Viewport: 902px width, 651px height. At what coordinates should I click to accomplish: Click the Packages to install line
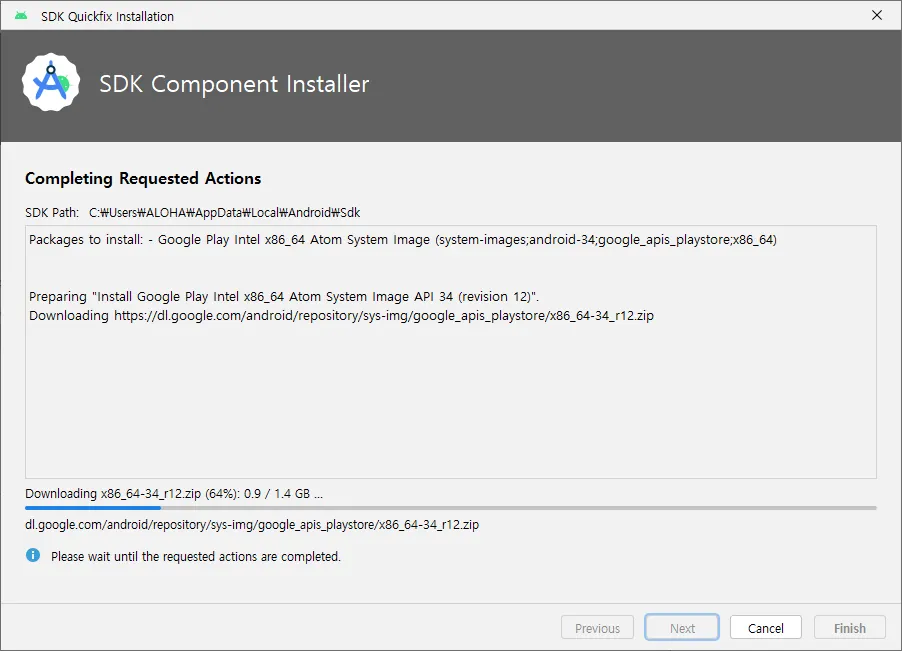pyautogui.click(x=403, y=240)
